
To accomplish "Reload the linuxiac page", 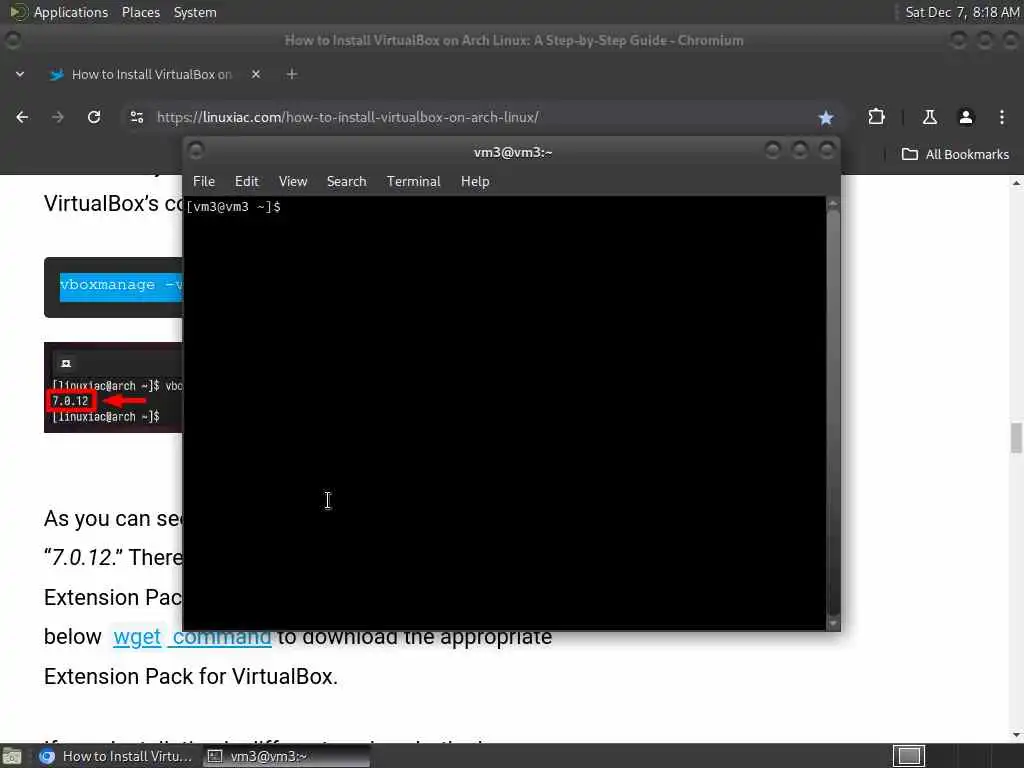I will tap(94, 117).
